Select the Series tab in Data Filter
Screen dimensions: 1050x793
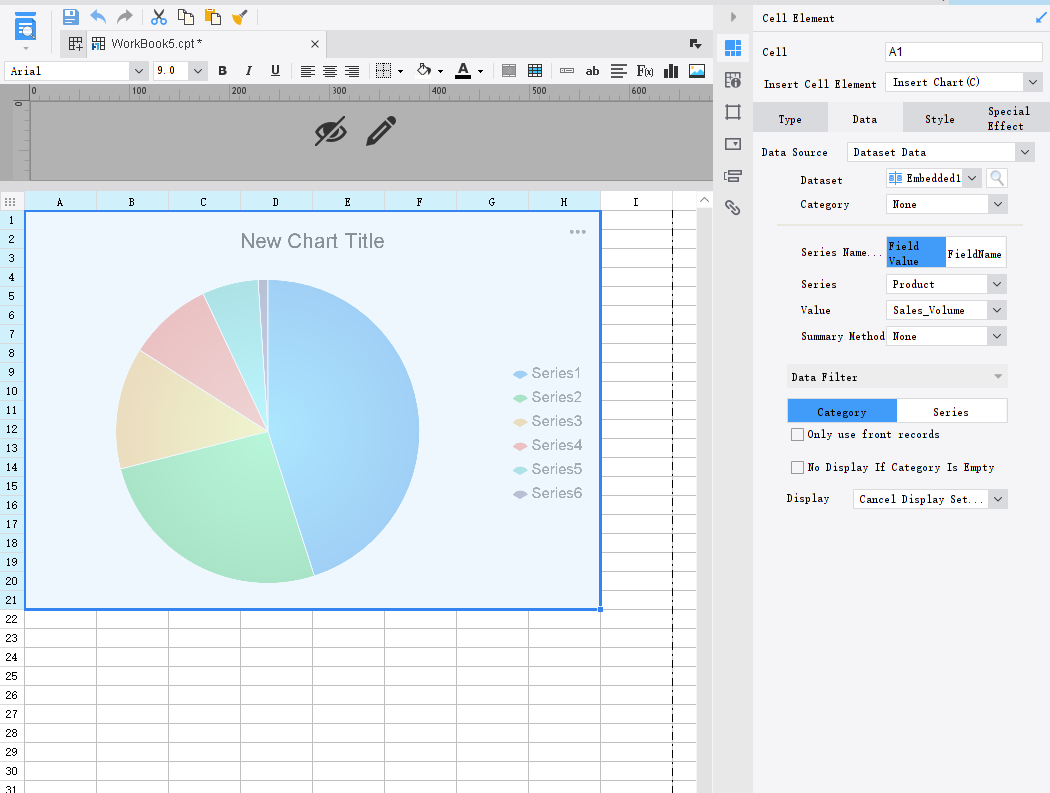(953, 410)
